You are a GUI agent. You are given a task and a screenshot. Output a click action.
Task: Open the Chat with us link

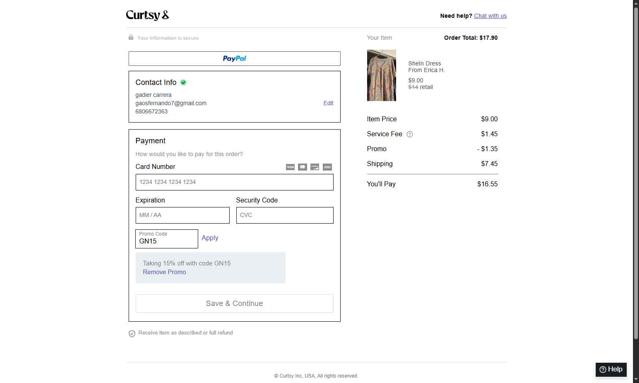point(490,16)
